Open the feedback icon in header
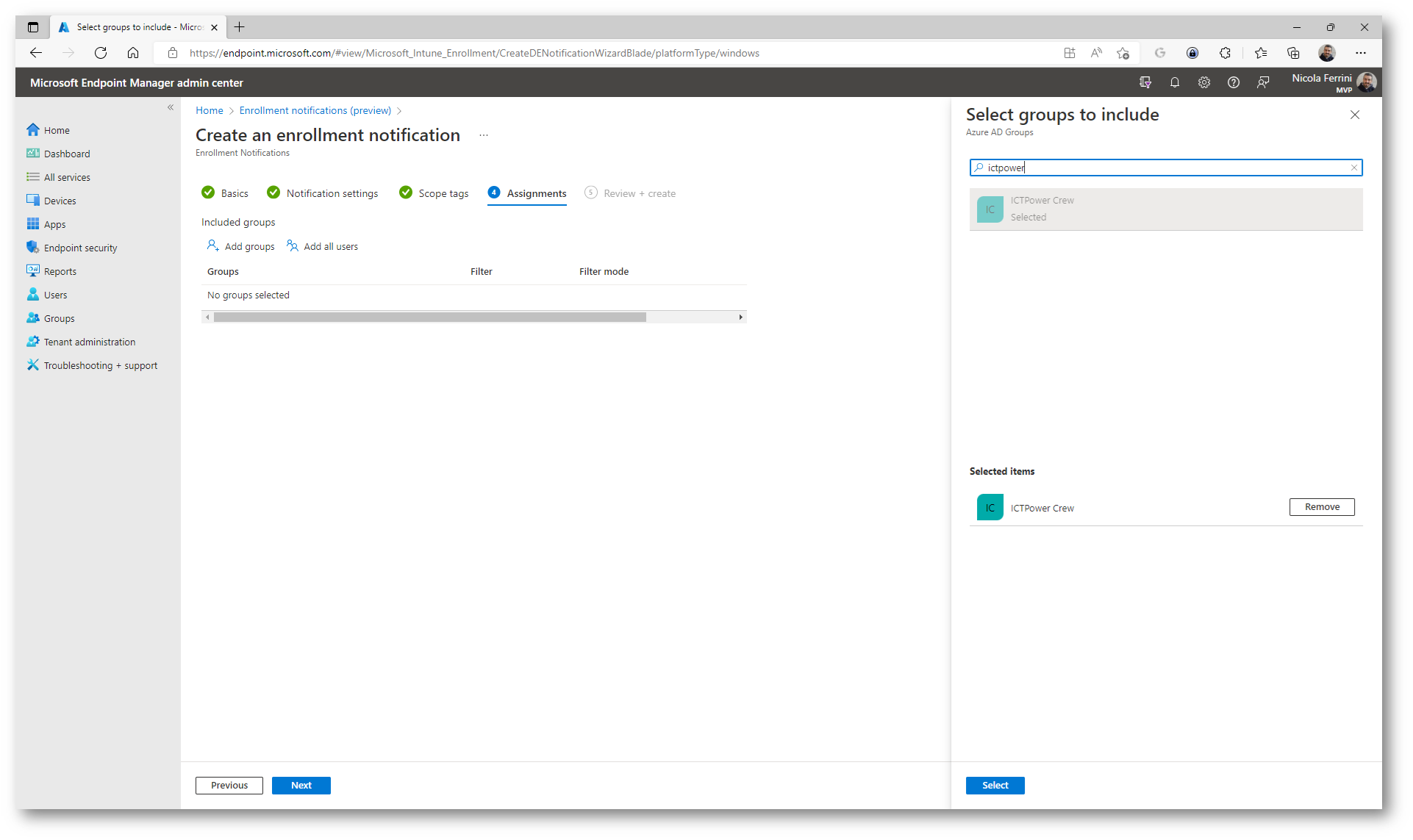Image resolution: width=1413 pixels, height=840 pixels. click(1263, 82)
